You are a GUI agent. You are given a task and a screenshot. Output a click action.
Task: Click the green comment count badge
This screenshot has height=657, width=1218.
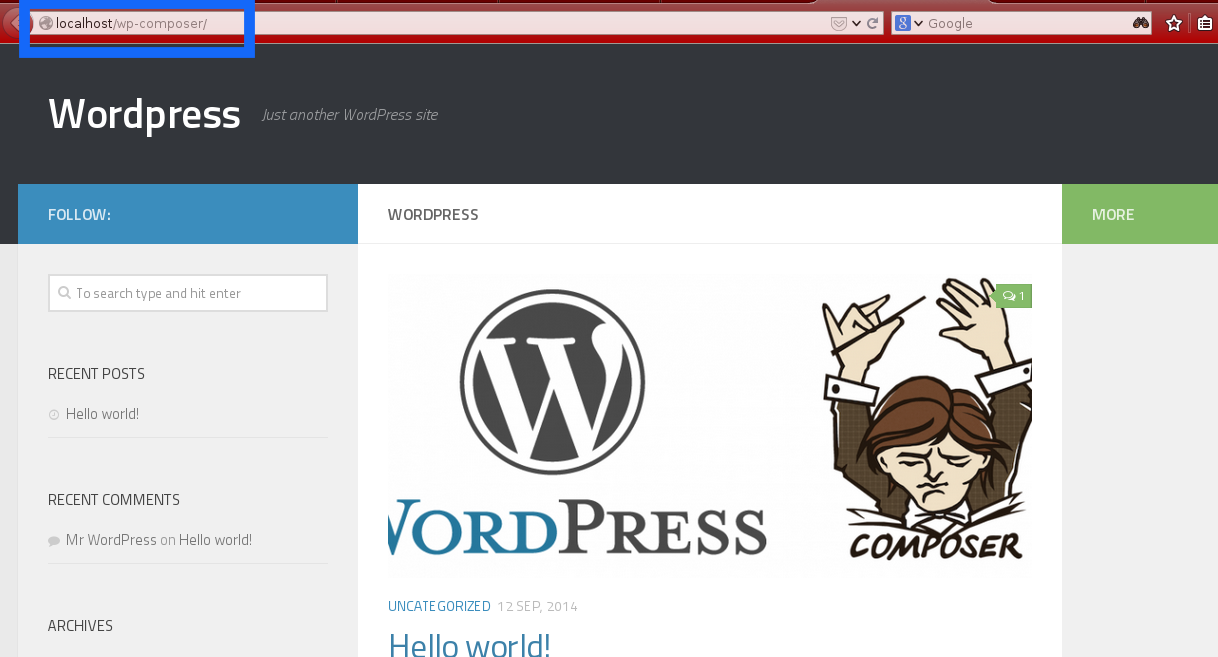point(1013,296)
